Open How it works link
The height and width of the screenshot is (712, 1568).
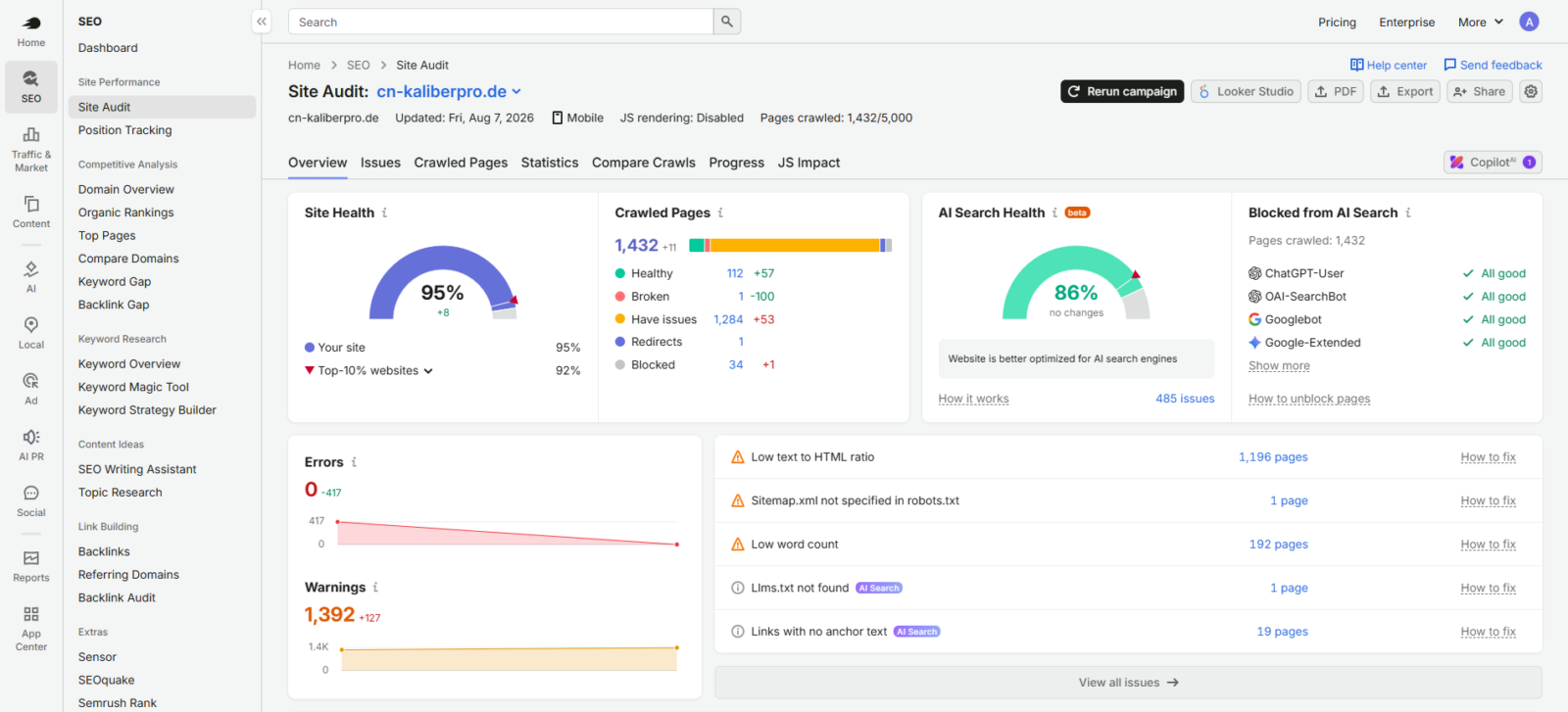click(973, 399)
